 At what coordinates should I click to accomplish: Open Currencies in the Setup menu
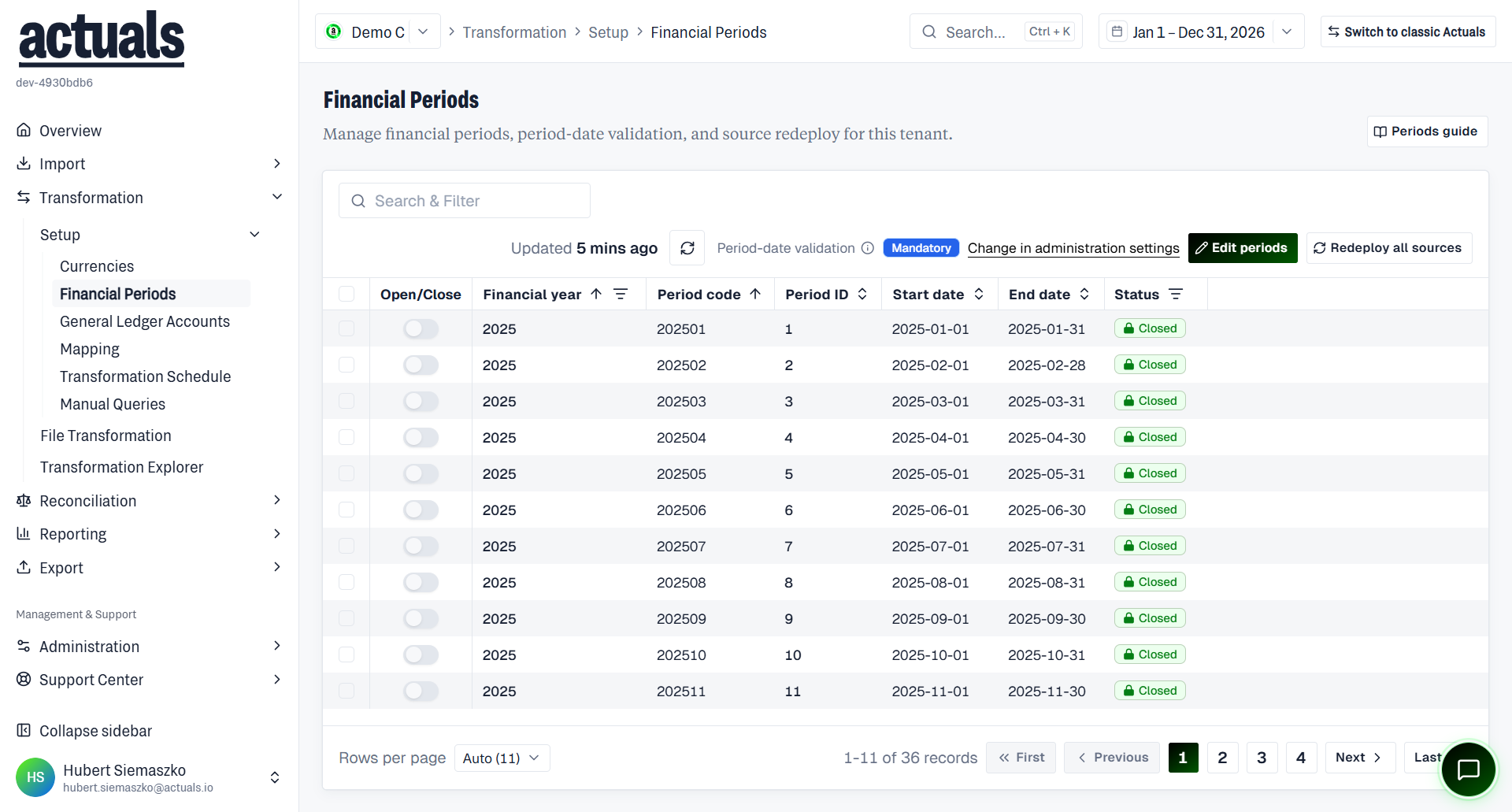97,266
